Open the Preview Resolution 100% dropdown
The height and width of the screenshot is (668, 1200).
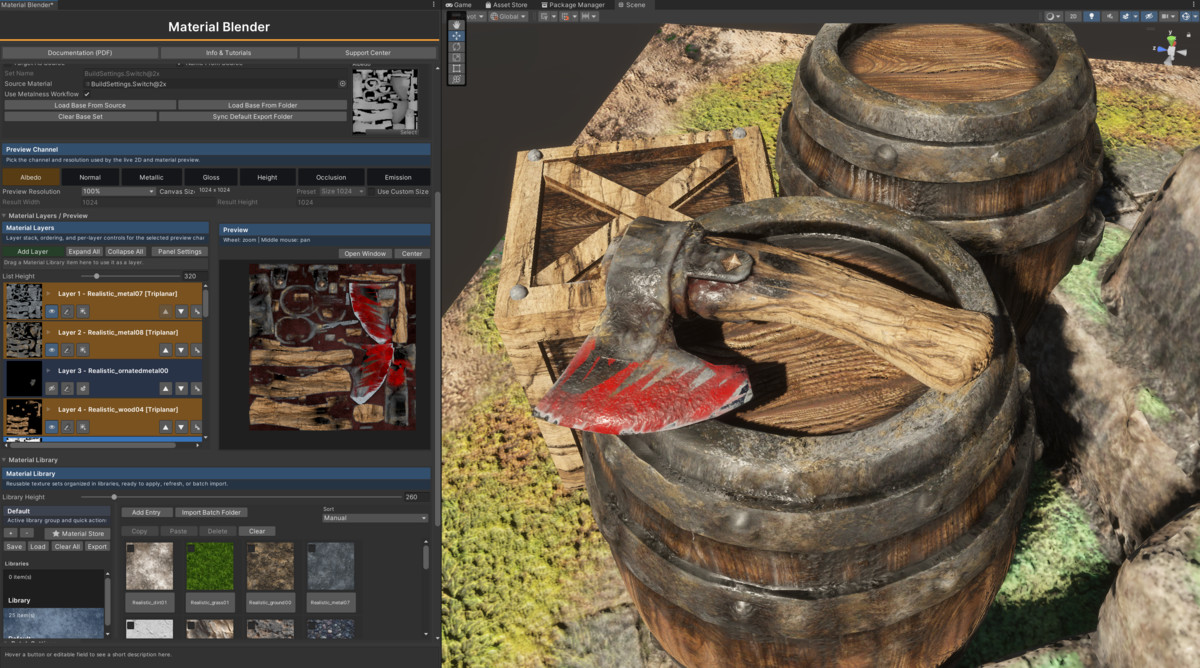(x=118, y=191)
